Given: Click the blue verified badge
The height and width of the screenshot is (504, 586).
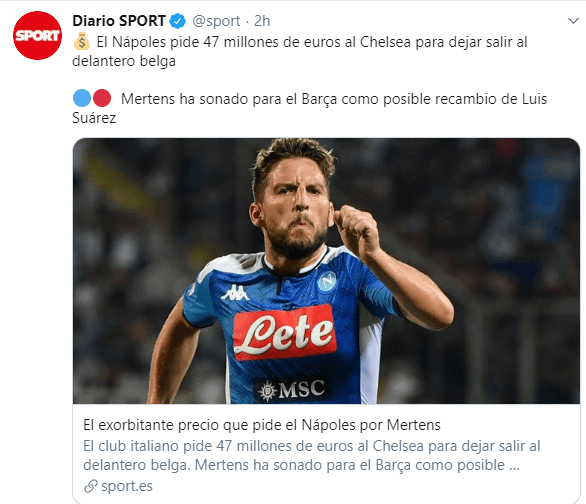Looking at the screenshot, I should tap(178, 21).
